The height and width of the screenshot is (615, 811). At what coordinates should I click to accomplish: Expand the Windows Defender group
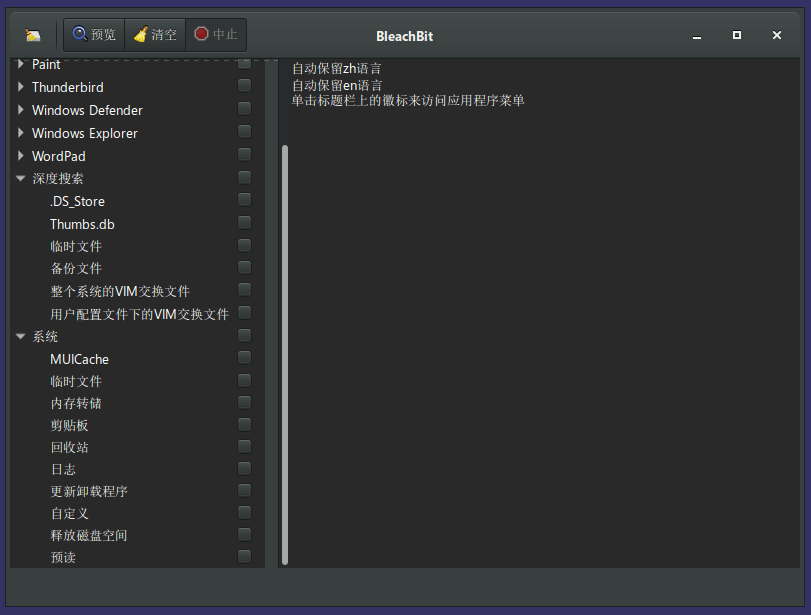pyautogui.click(x=21, y=110)
